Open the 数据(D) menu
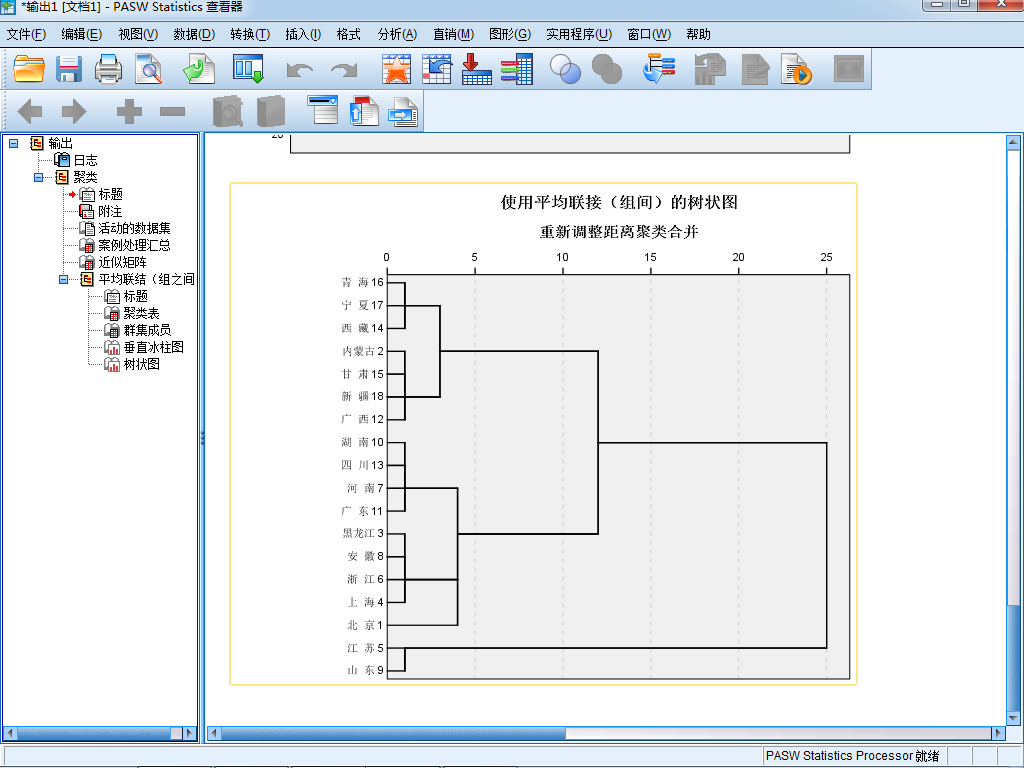This screenshot has height=768, width=1024. [x=194, y=34]
